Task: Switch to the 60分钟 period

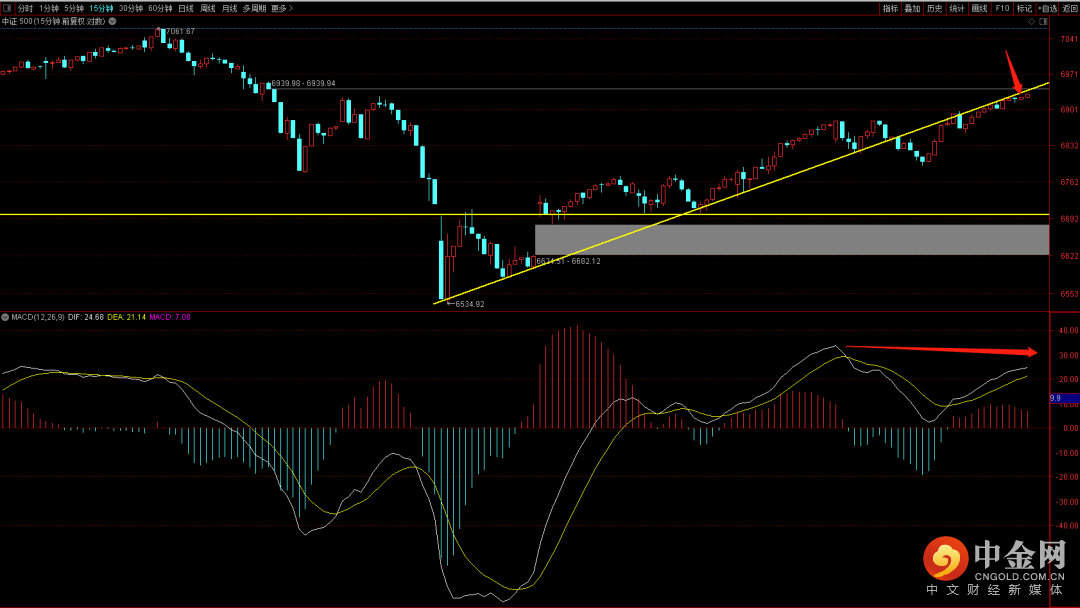Action: click(160, 8)
